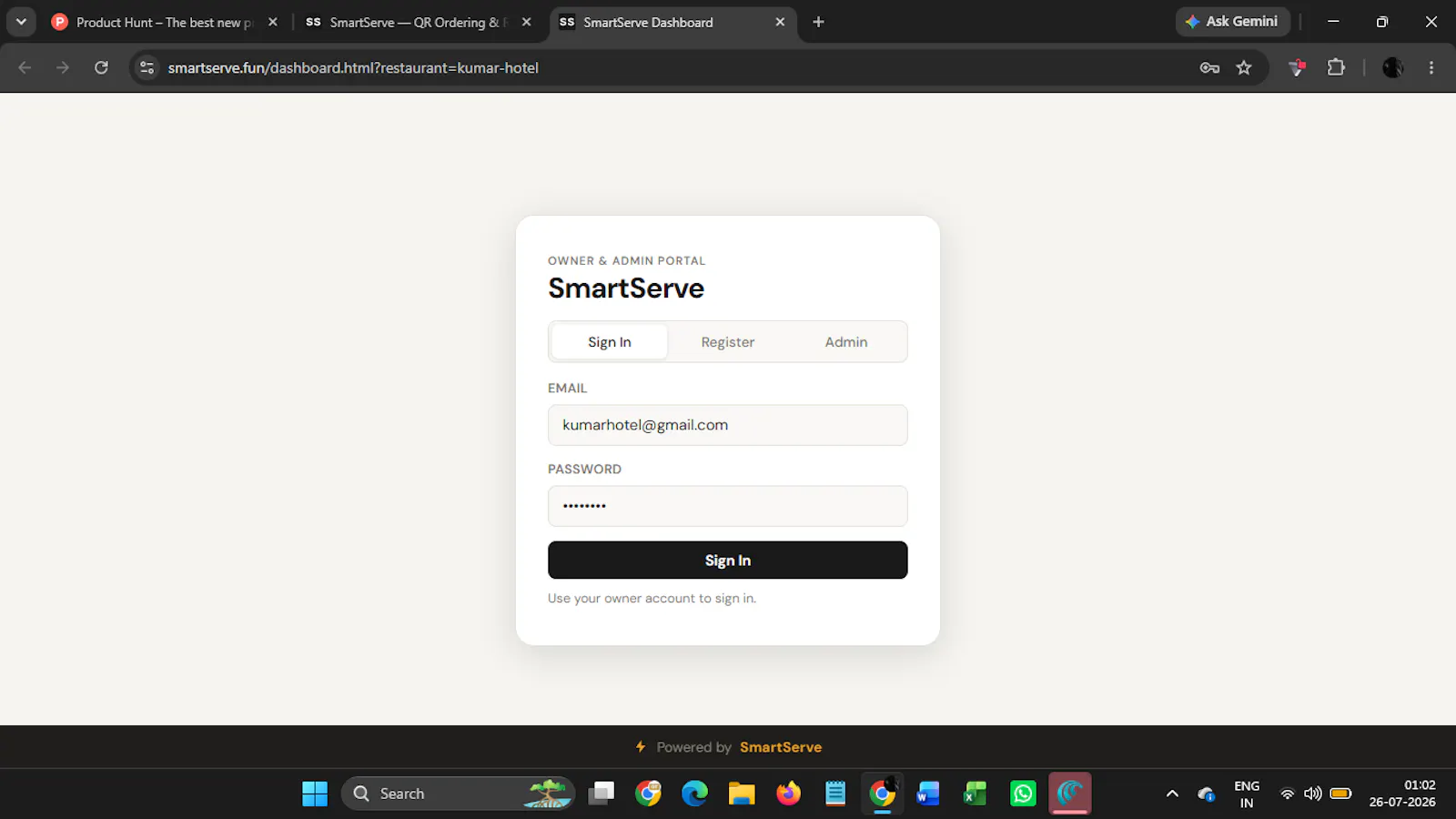Switch to the Admin tab
The width and height of the screenshot is (1456, 819).
[x=846, y=342]
